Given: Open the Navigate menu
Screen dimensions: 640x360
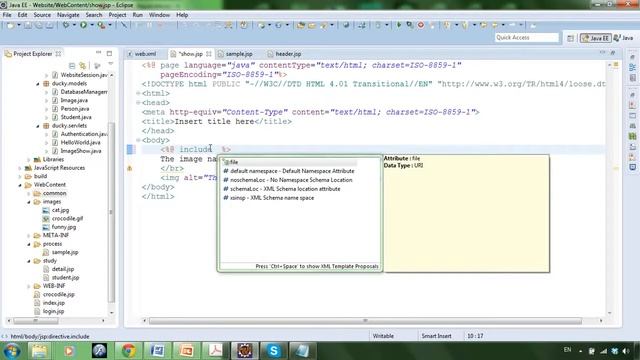Looking at the screenshot, I should click(68, 15).
